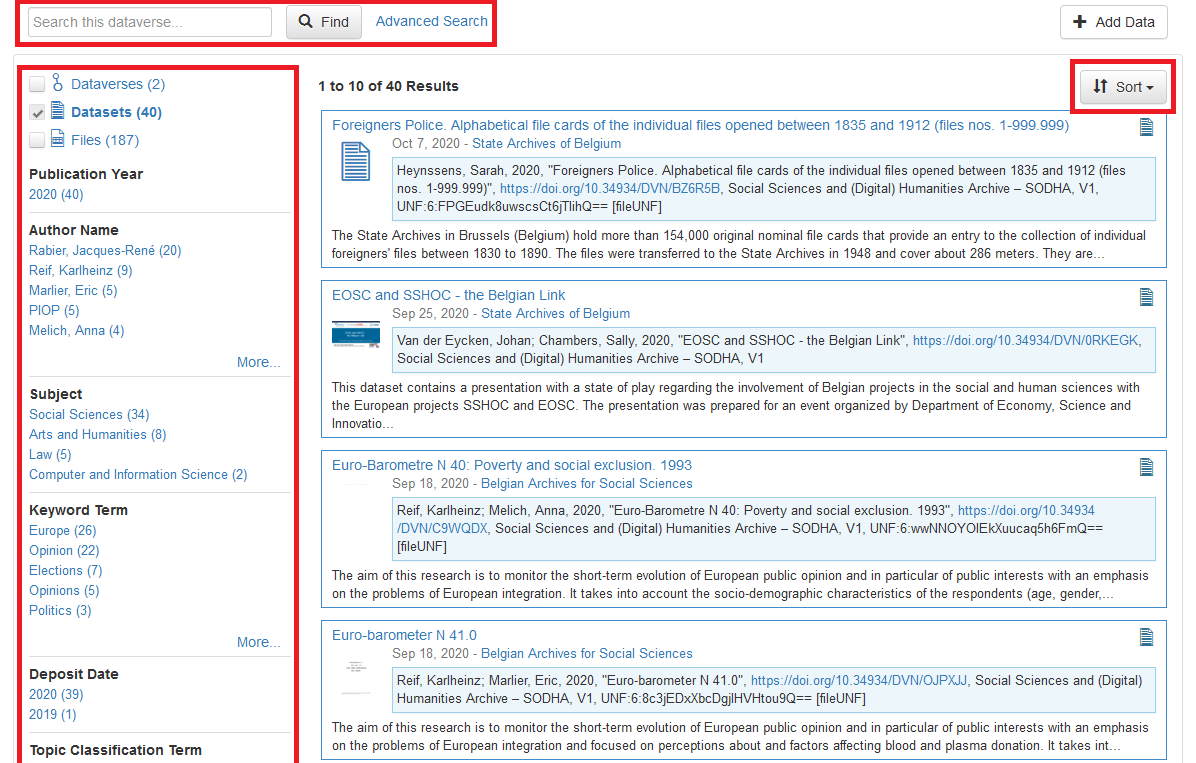Open Belgian Archives link under Euro-Barometre N 40

(x=587, y=484)
